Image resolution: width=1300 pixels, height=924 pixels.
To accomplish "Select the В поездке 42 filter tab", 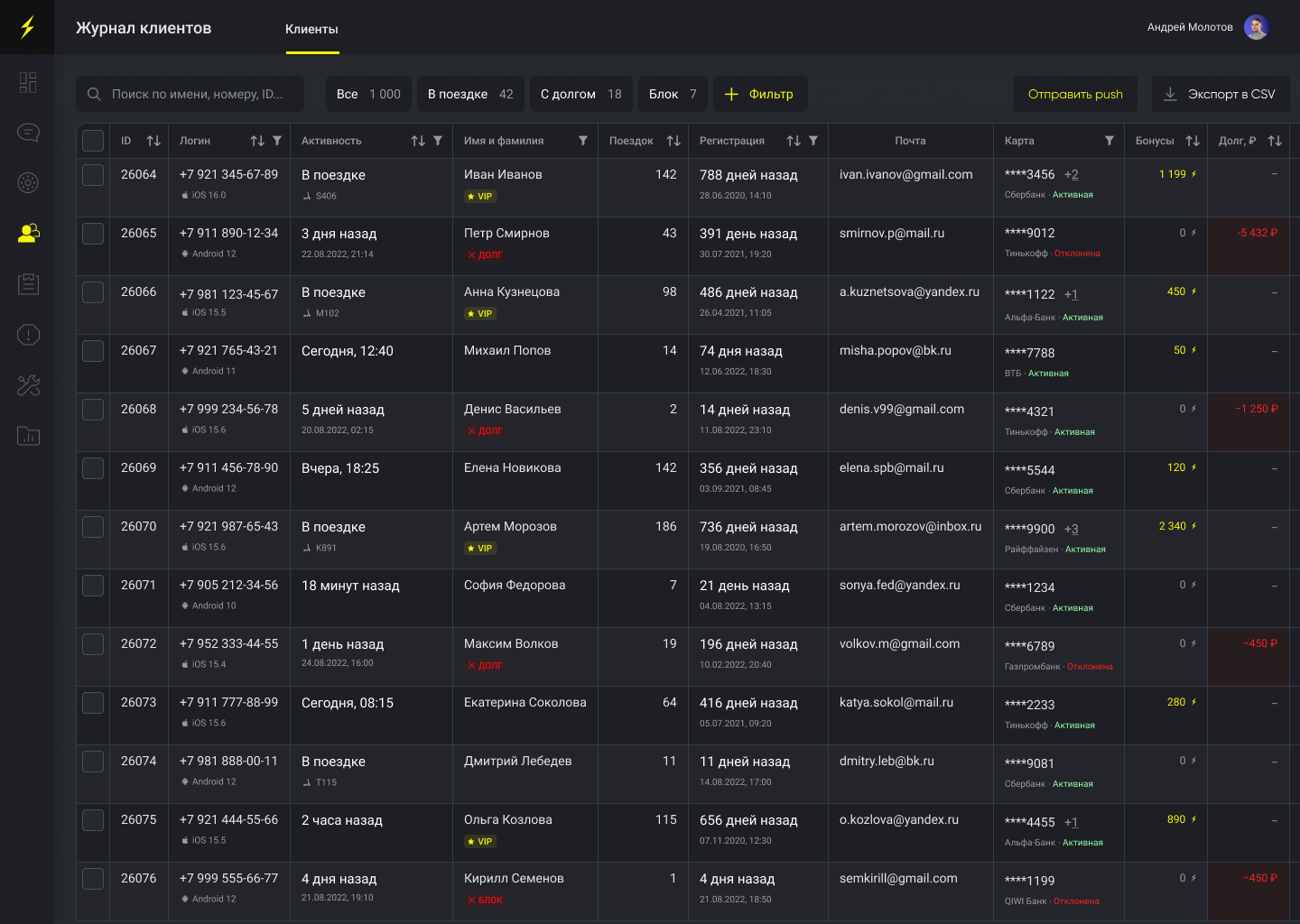I will tap(470, 94).
